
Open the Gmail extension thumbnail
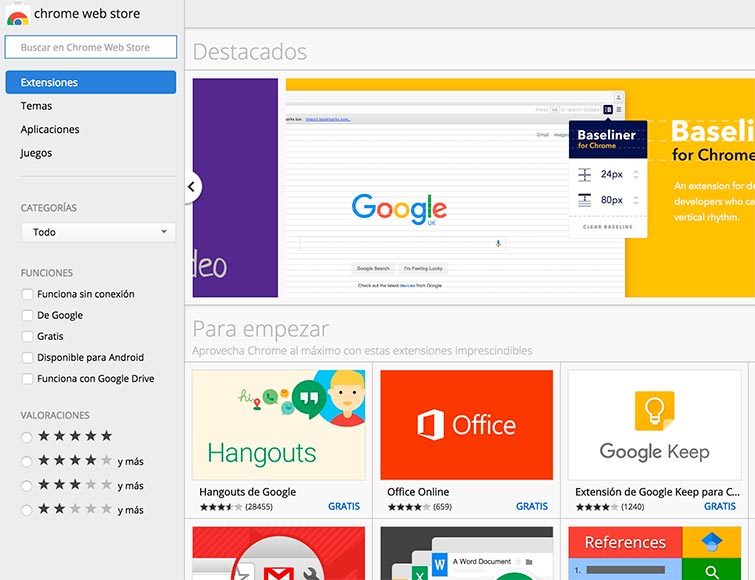click(278, 553)
